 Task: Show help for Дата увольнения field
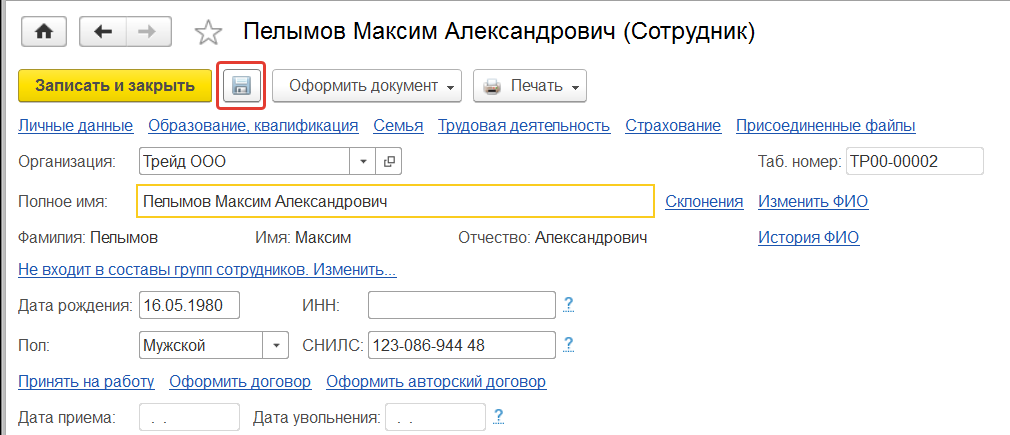pyautogui.click(x=498, y=415)
